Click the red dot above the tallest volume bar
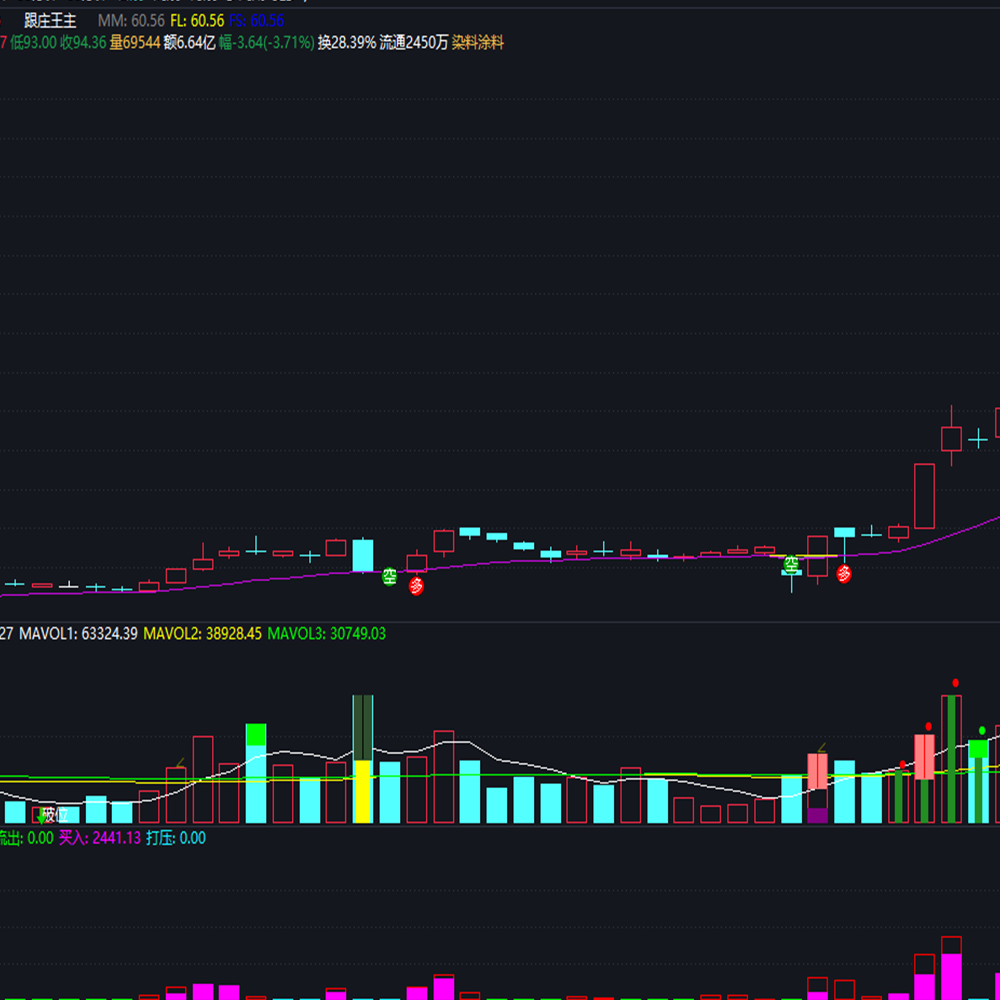 955,682
